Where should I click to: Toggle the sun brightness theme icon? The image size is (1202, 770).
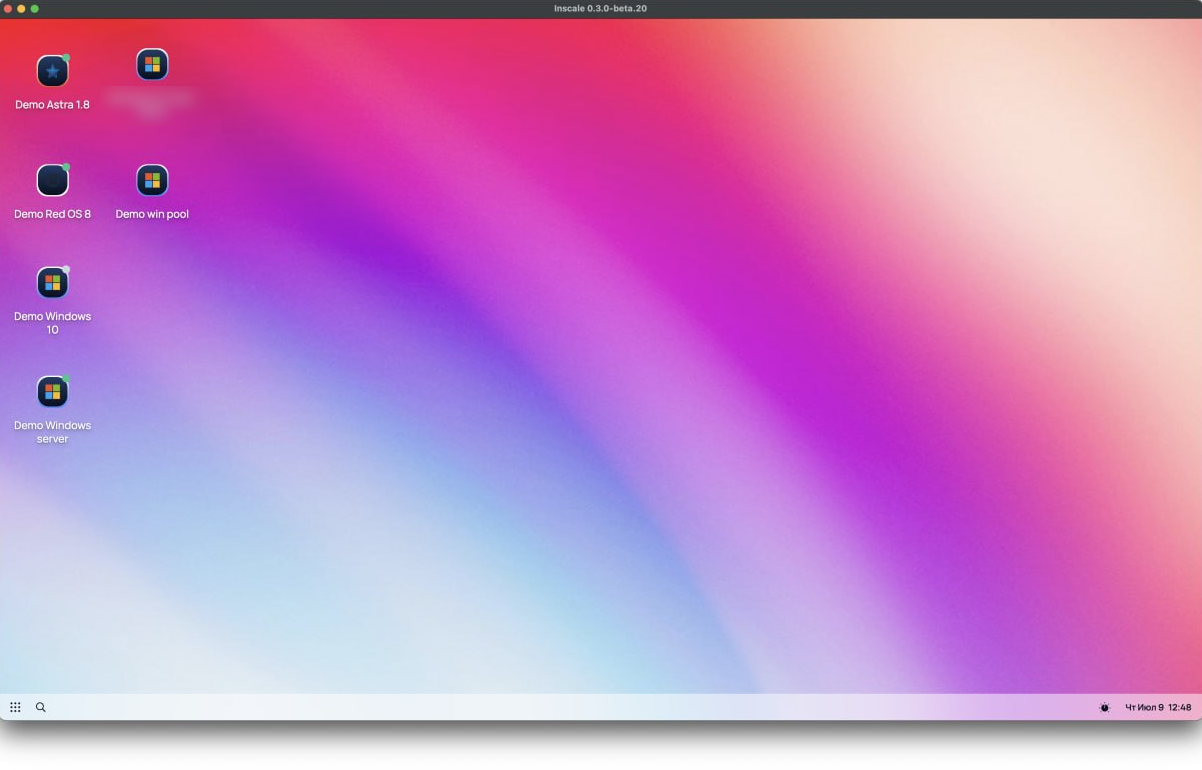coord(1104,707)
